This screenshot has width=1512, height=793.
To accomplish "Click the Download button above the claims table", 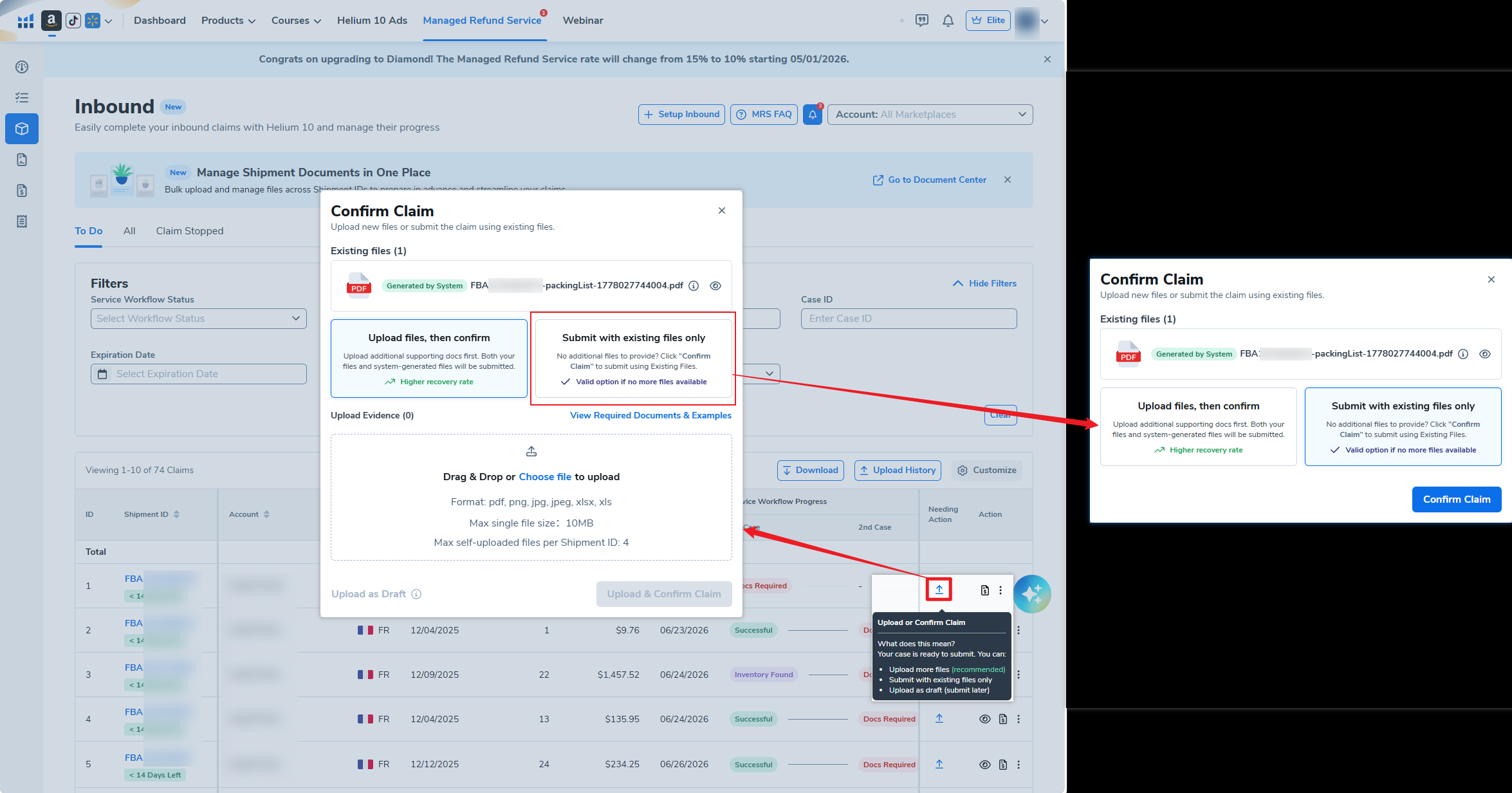I will point(810,471).
